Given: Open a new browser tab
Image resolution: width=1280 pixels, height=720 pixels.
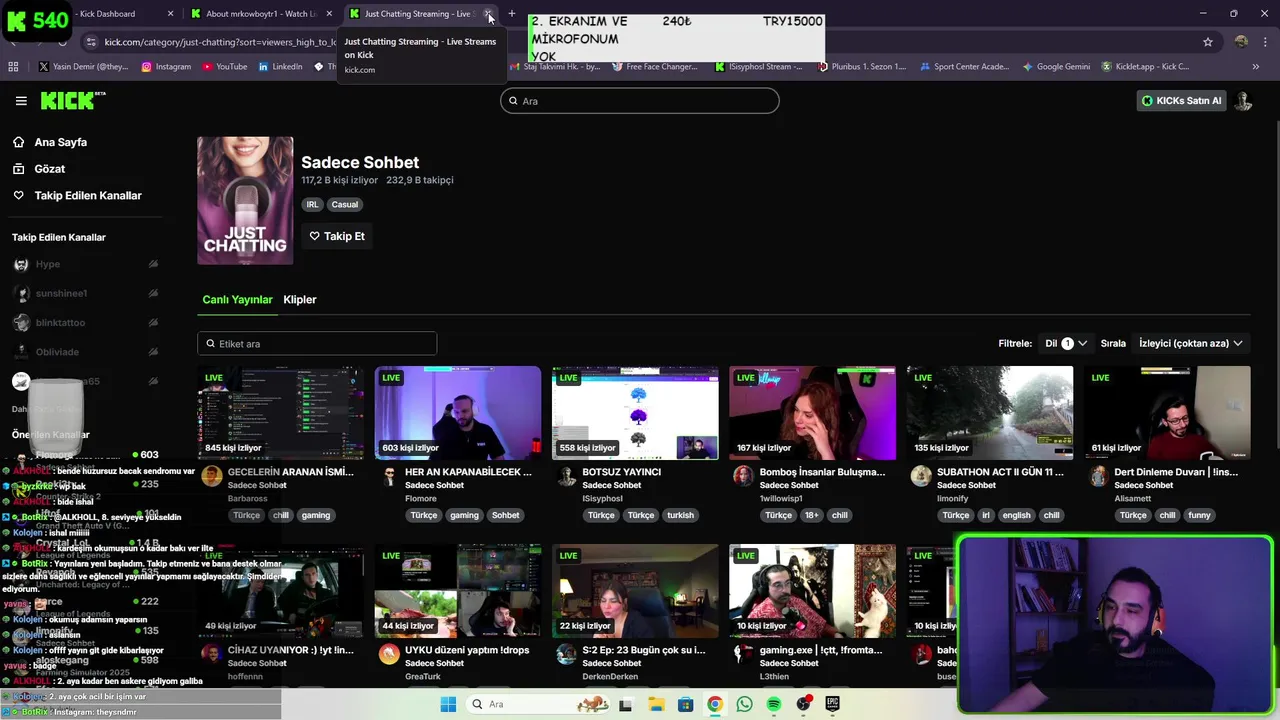Looking at the screenshot, I should point(512,14).
